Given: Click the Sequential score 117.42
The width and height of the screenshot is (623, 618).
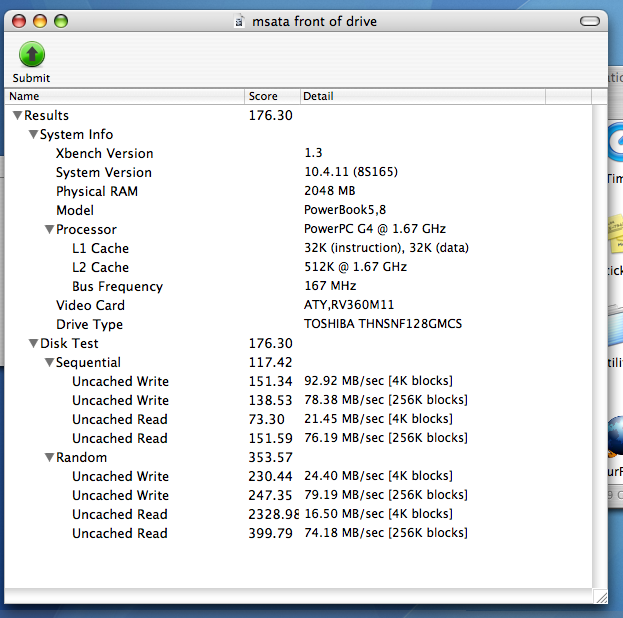Looking at the screenshot, I should (x=271, y=362).
